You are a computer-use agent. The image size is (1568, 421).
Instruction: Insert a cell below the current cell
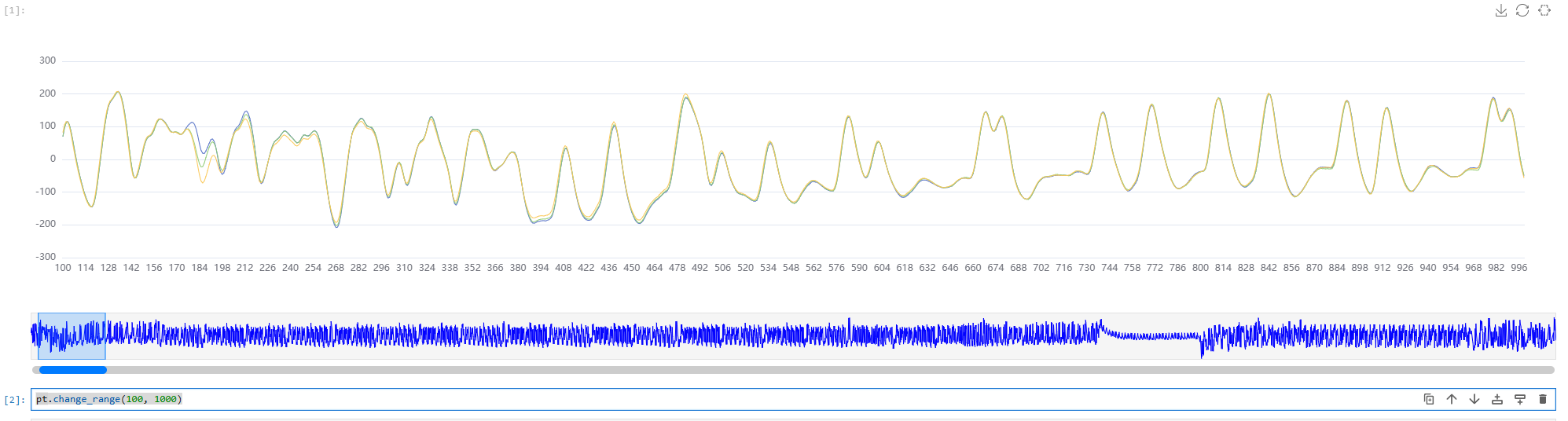(x=1520, y=399)
